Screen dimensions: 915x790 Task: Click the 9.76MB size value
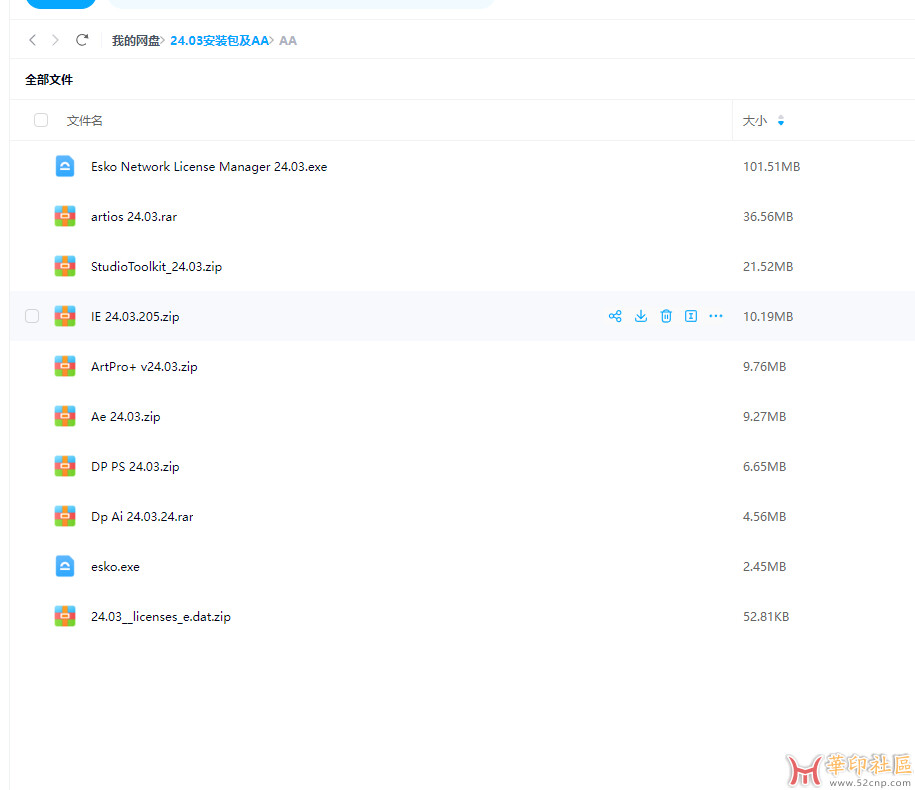764,366
